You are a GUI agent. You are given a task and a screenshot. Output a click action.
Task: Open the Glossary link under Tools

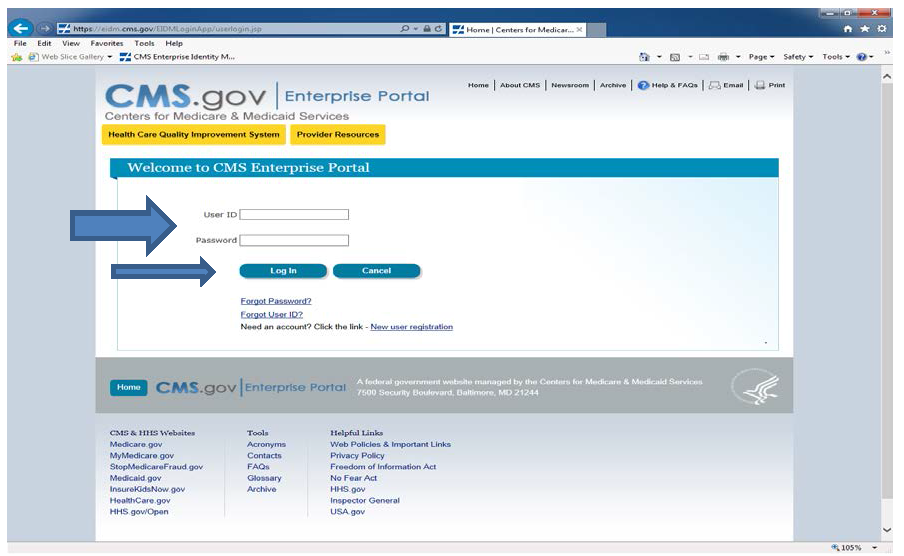tap(264, 478)
